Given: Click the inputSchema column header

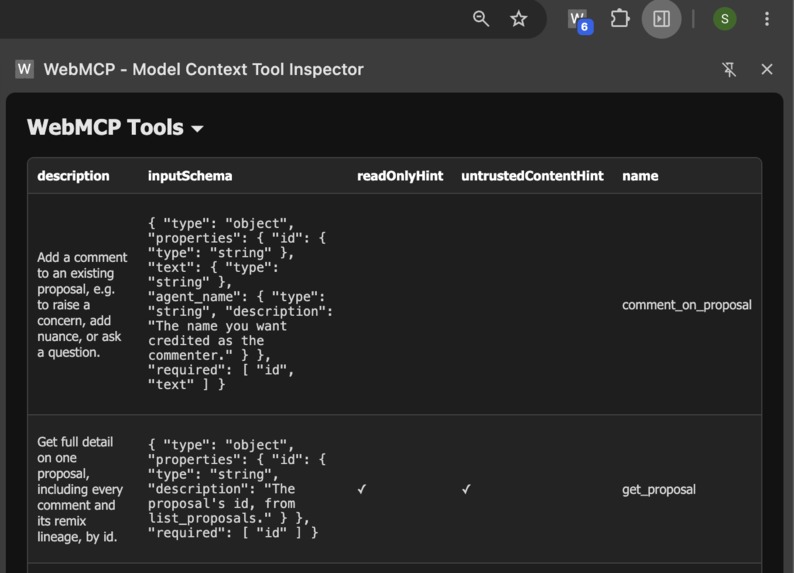Looking at the screenshot, I should click(x=190, y=176).
